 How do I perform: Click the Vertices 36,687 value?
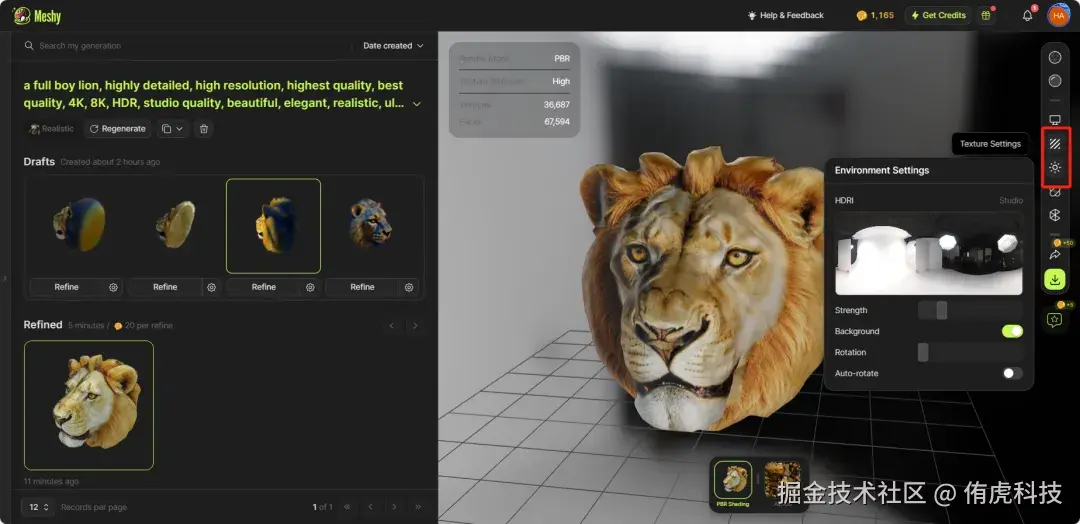pyautogui.click(x=557, y=105)
